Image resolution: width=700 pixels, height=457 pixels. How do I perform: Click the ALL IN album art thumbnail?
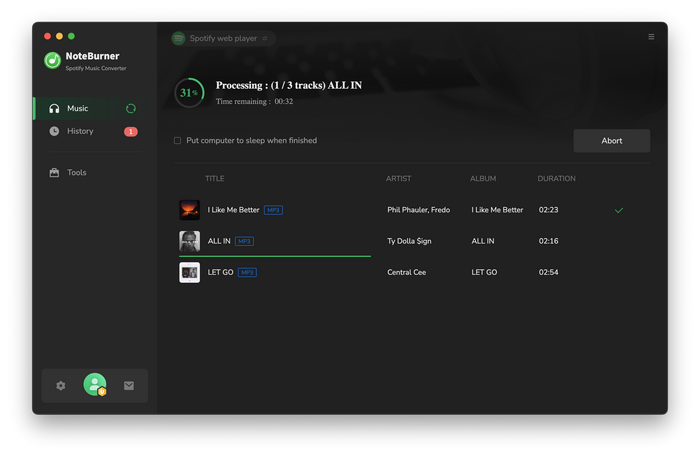click(x=189, y=241)
